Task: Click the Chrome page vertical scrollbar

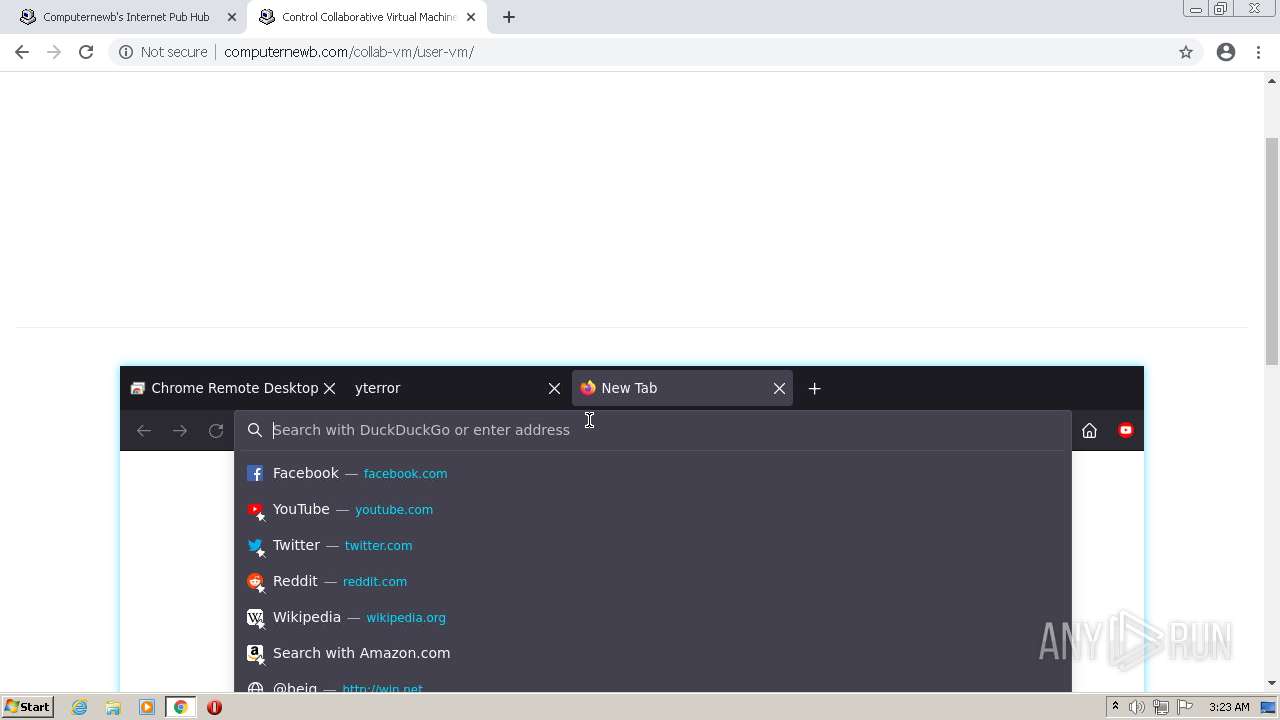Action: [x=1272, y=250]
